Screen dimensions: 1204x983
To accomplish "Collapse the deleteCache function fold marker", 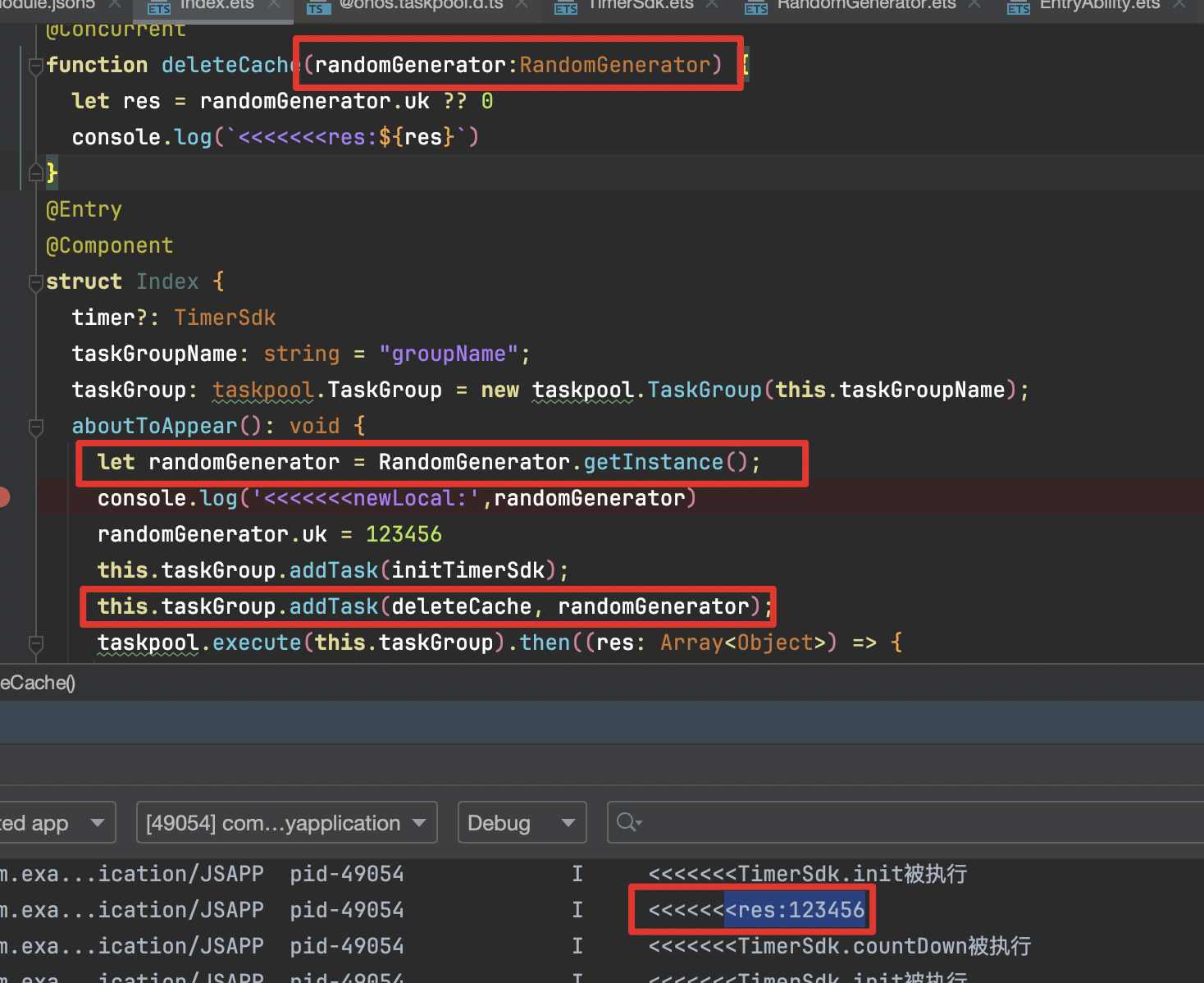I will coord(35,66).
